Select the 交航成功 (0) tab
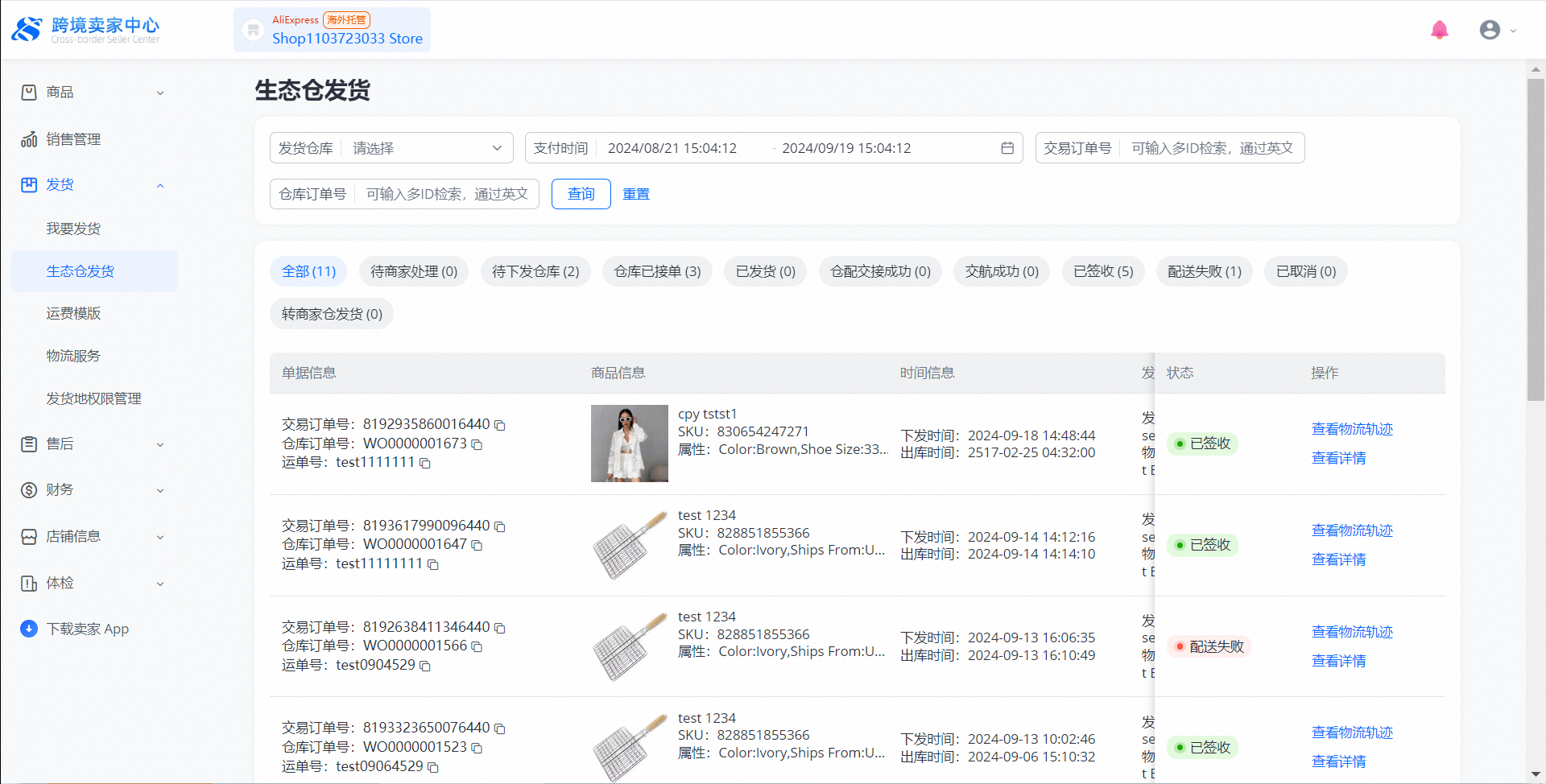 pos(1002,271)
